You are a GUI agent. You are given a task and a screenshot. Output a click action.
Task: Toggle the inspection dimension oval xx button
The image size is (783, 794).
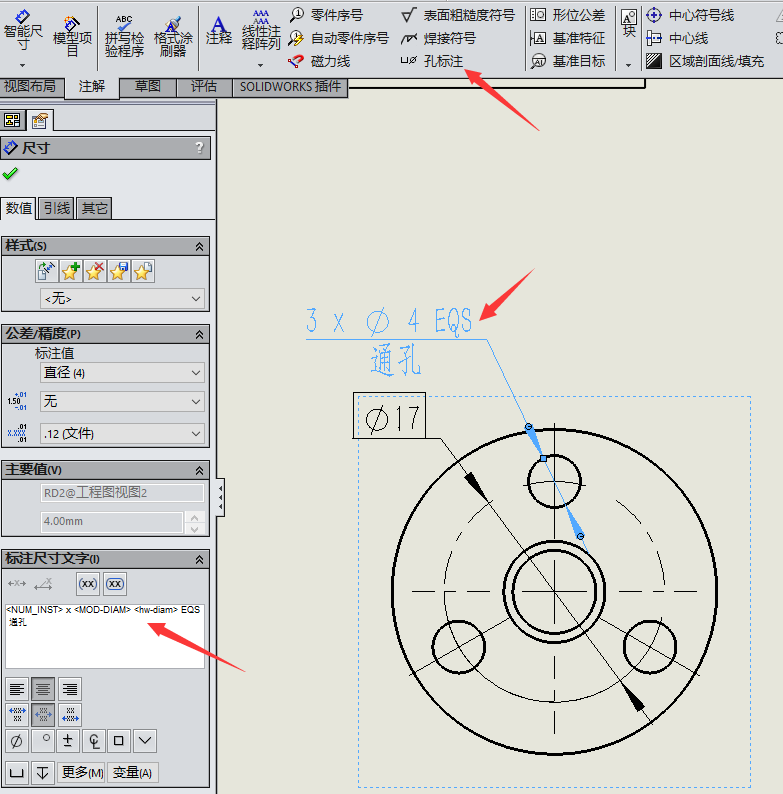(115, 584)
